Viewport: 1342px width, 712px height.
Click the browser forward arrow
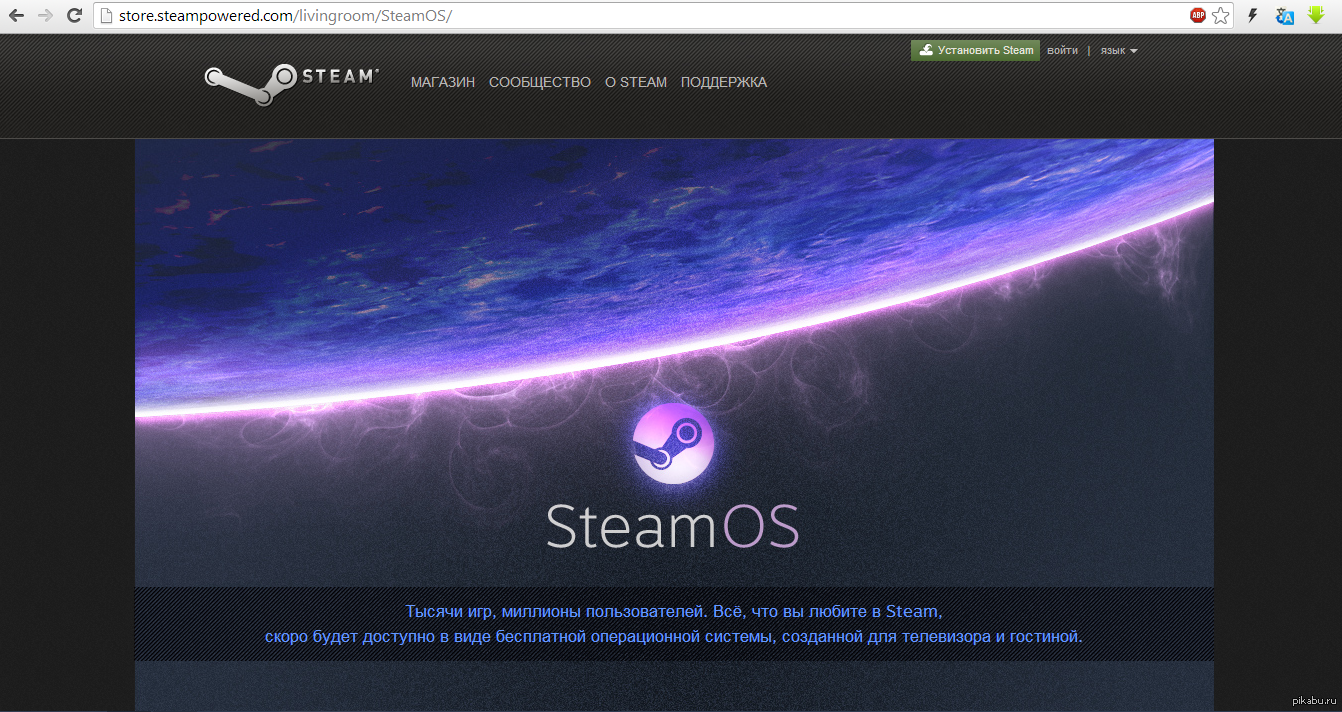[x=45, y=16]
